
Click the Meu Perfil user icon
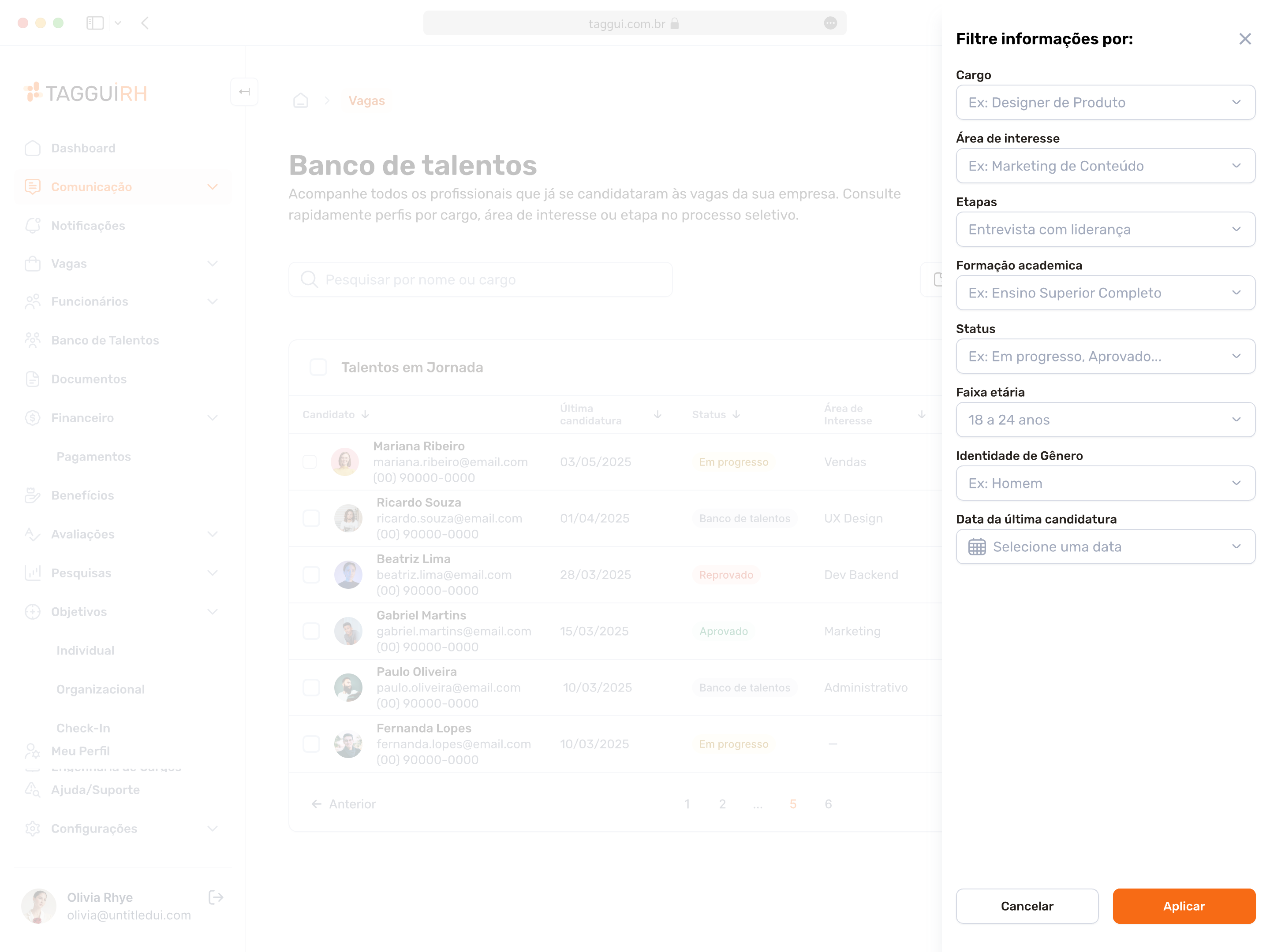(33, 751)
